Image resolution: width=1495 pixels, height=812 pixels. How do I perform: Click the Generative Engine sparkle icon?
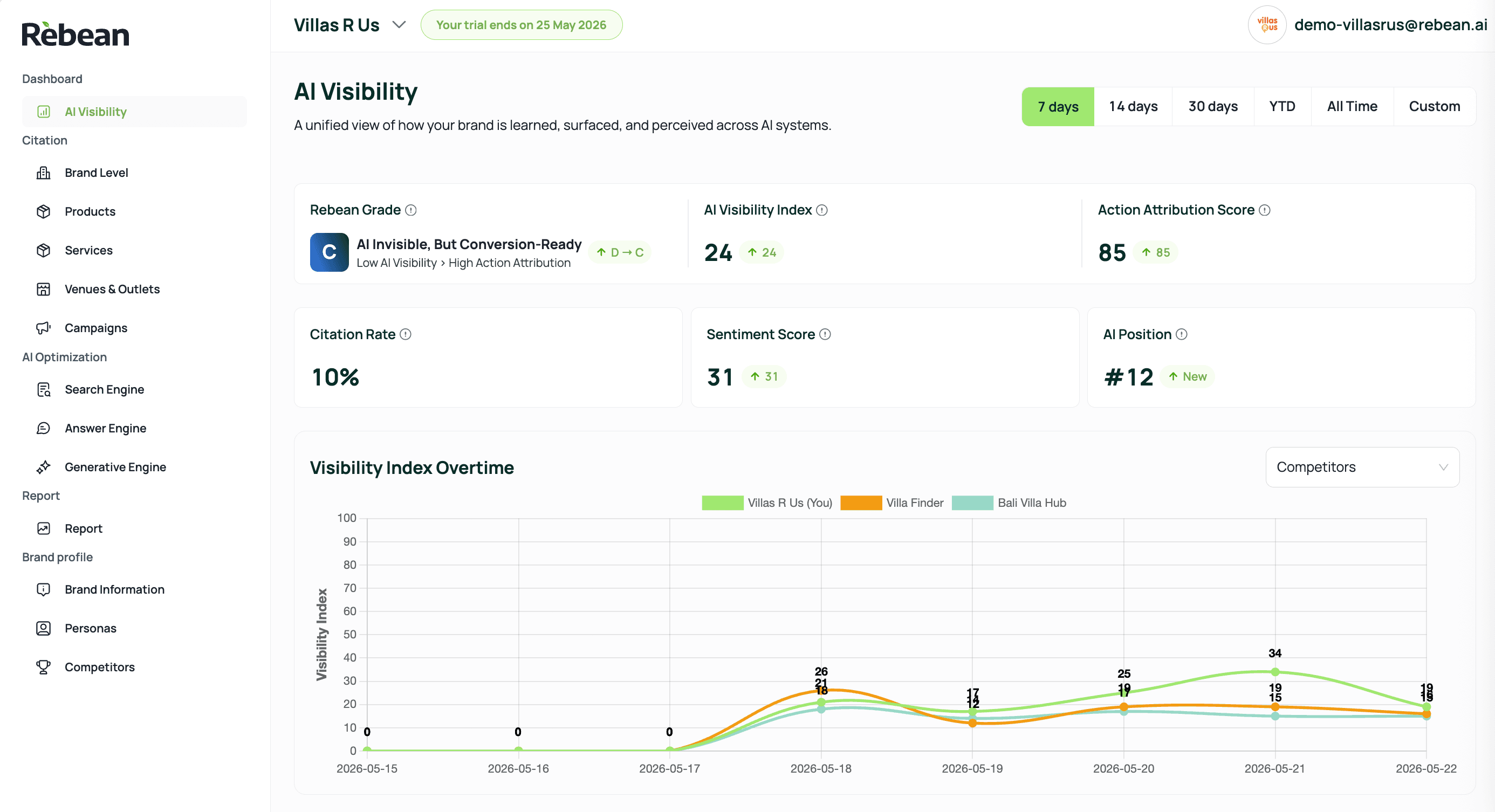click(44, 467)
